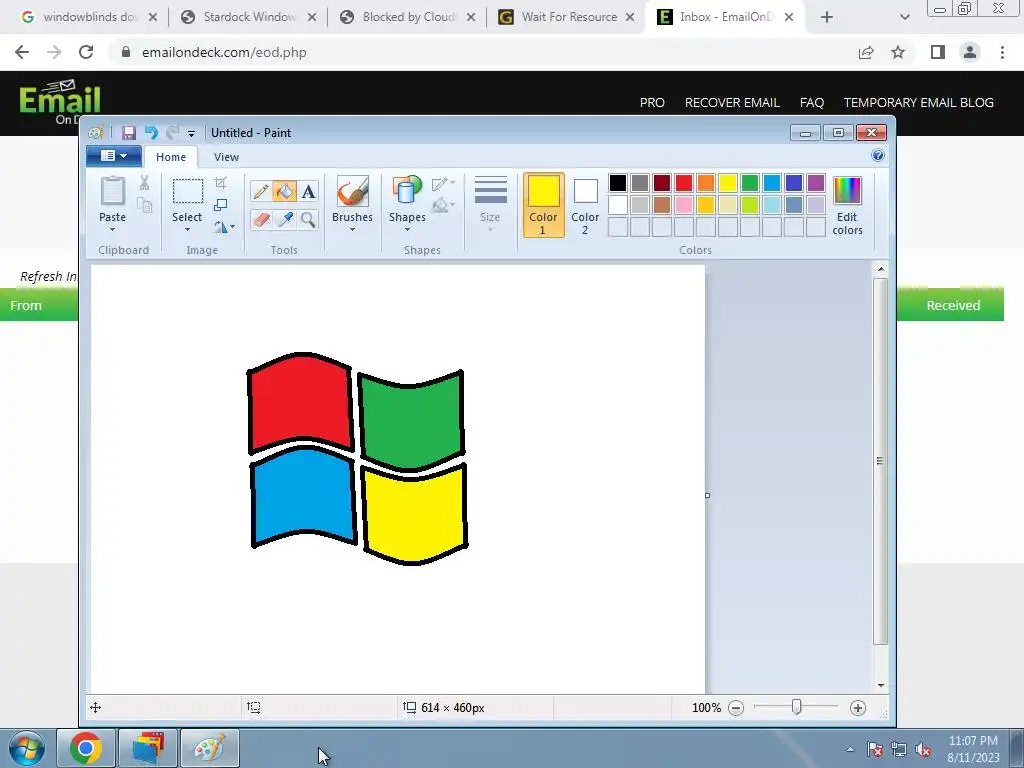The height and width of the screenshot is (768, 1024).
Task: Click zoom in plus button
Action: pyautogui.click(x=857, y=708)
